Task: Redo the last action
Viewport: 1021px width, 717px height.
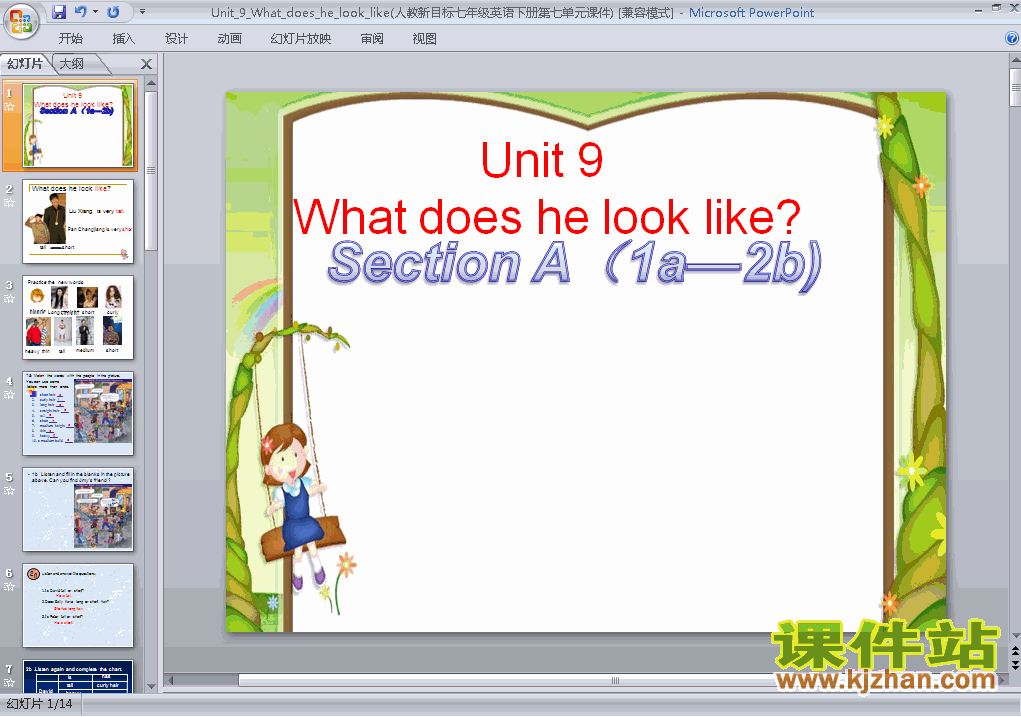Action: click(x=113, y=12)
